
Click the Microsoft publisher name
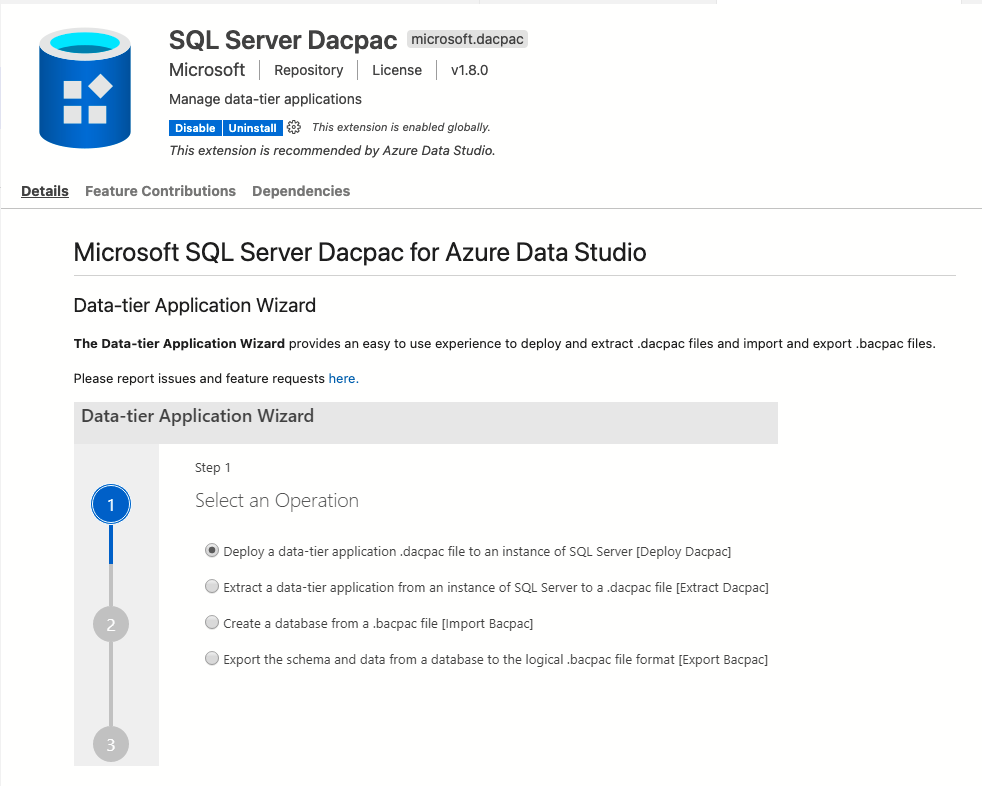pos(207,70)
